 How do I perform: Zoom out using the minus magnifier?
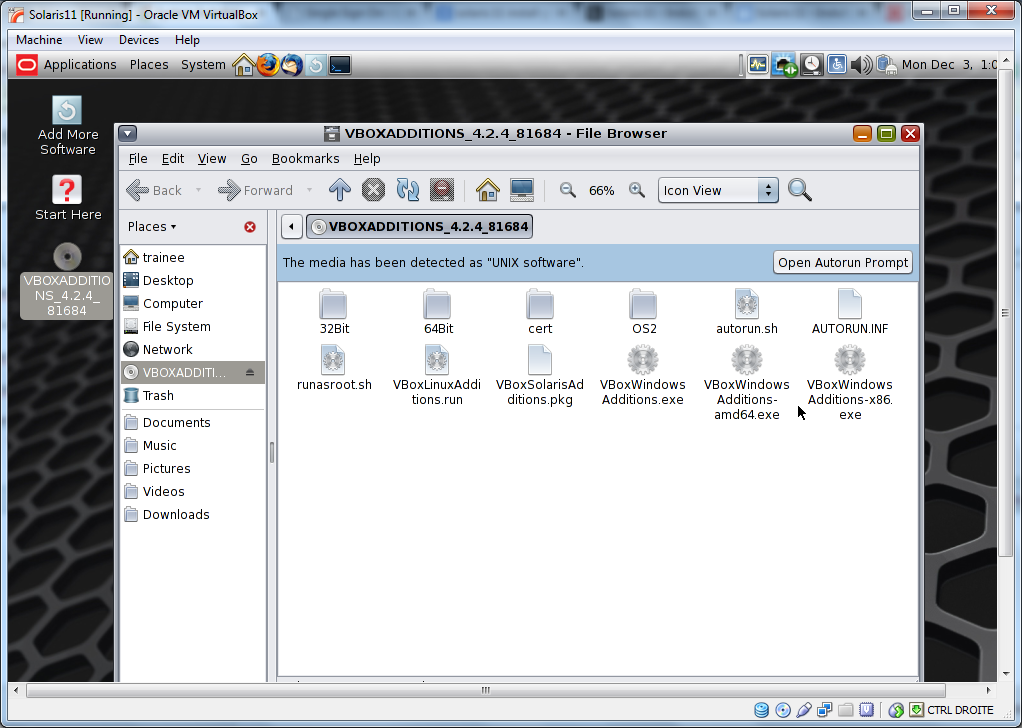(568, 190)
